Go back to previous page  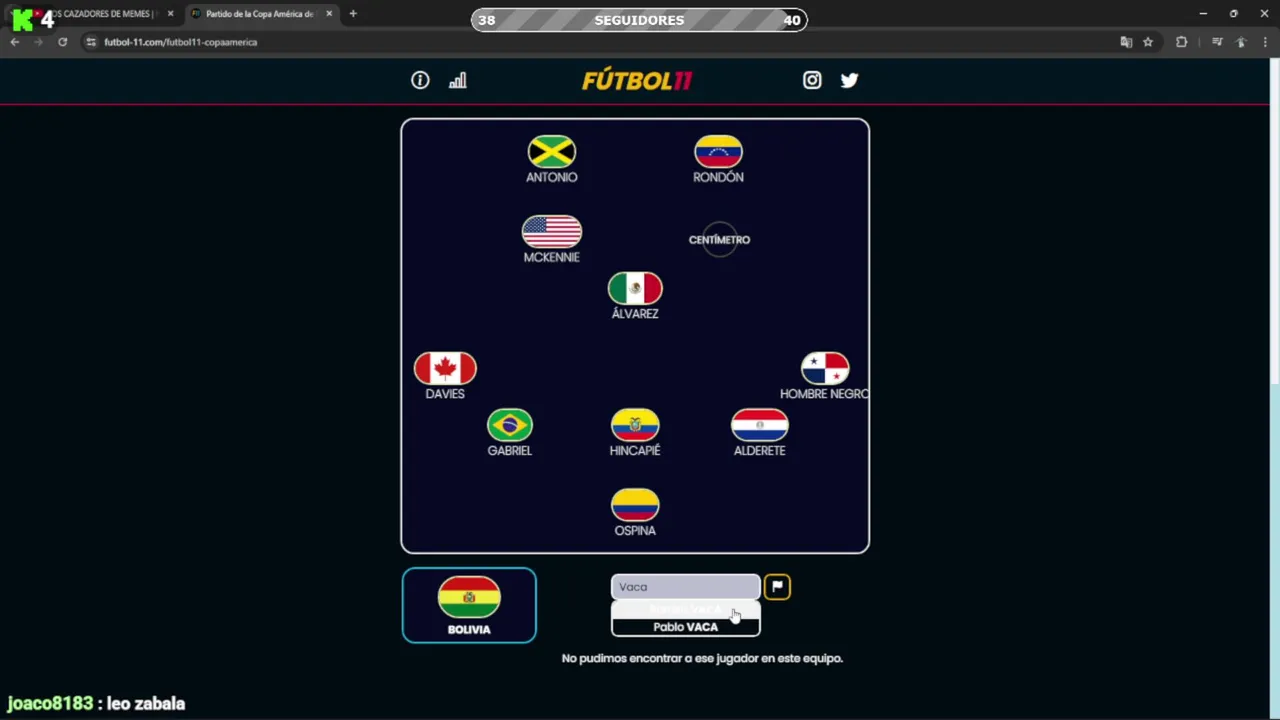pos(15,42)
